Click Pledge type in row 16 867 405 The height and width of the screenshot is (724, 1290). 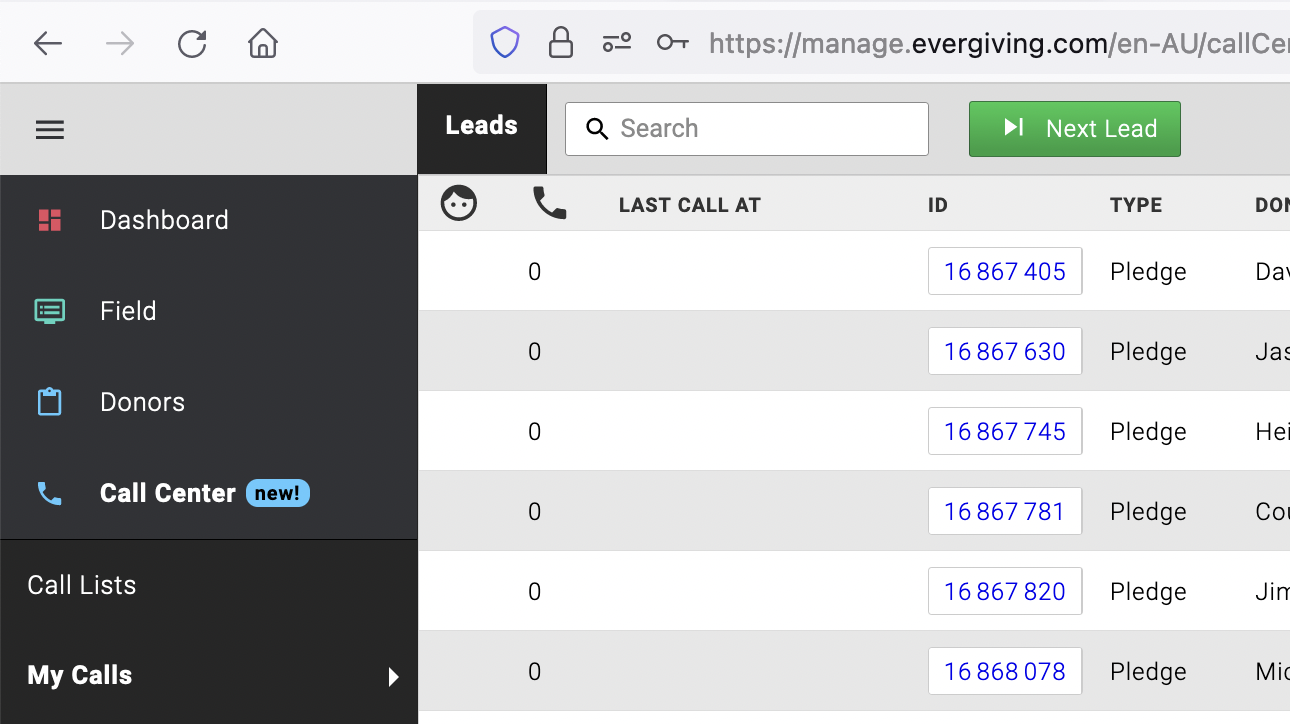(x=1148, y=272)
